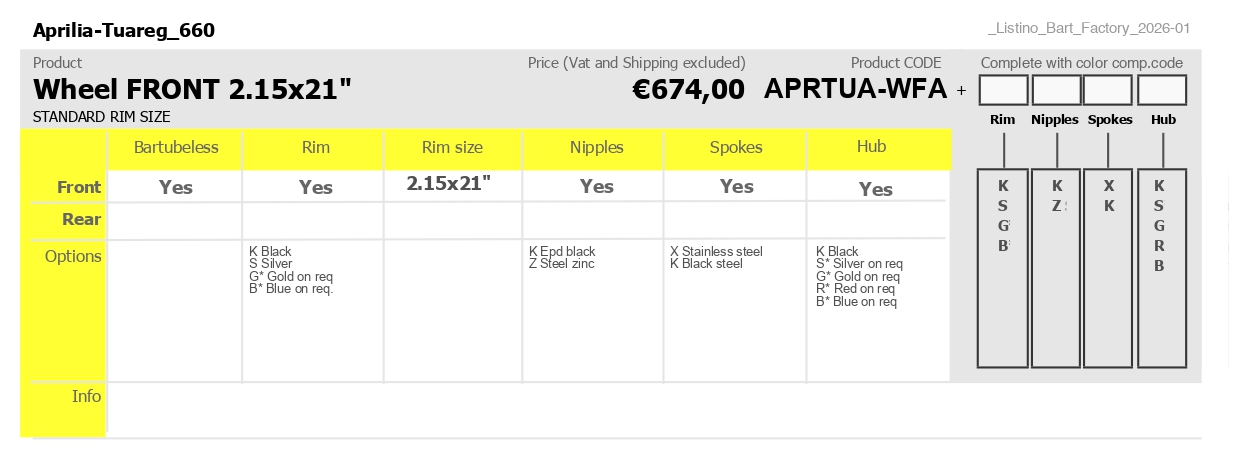
Task: Click the R* Red on req hub option
Action: tap(857, 289)
